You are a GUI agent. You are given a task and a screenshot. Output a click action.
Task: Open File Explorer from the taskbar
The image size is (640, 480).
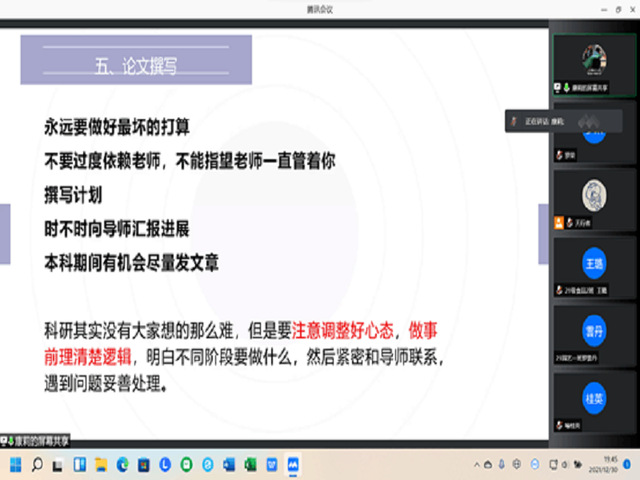(101, 464)
